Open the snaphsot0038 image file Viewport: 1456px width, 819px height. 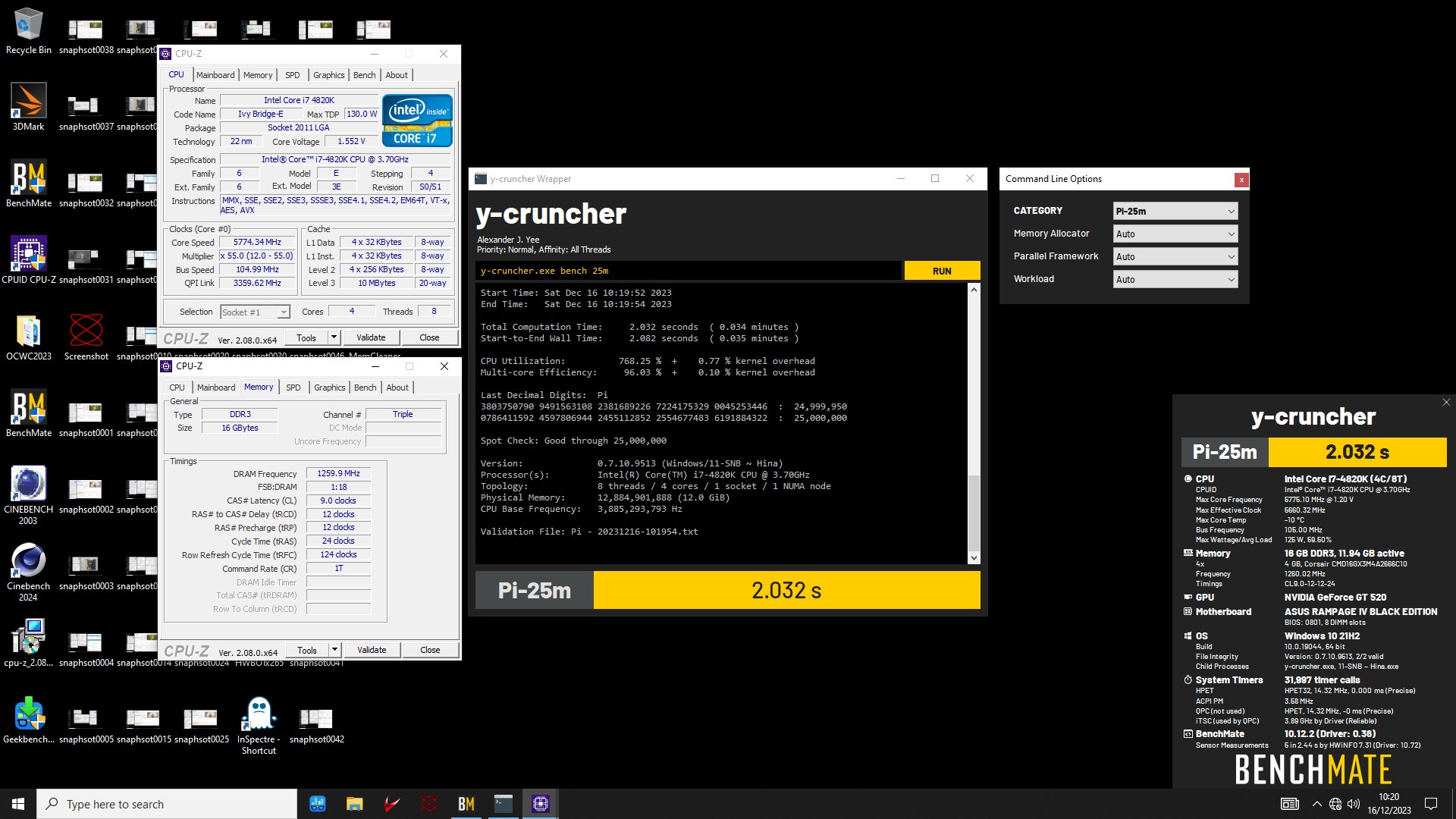[x=86, y=36]
